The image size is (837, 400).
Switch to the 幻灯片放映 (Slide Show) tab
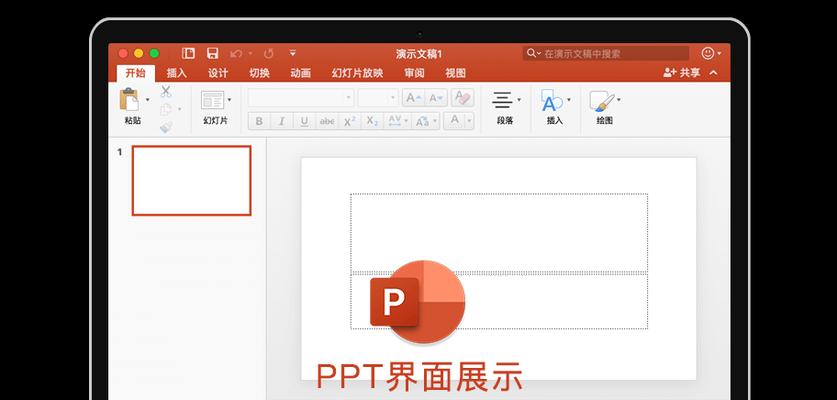point(357,73)
